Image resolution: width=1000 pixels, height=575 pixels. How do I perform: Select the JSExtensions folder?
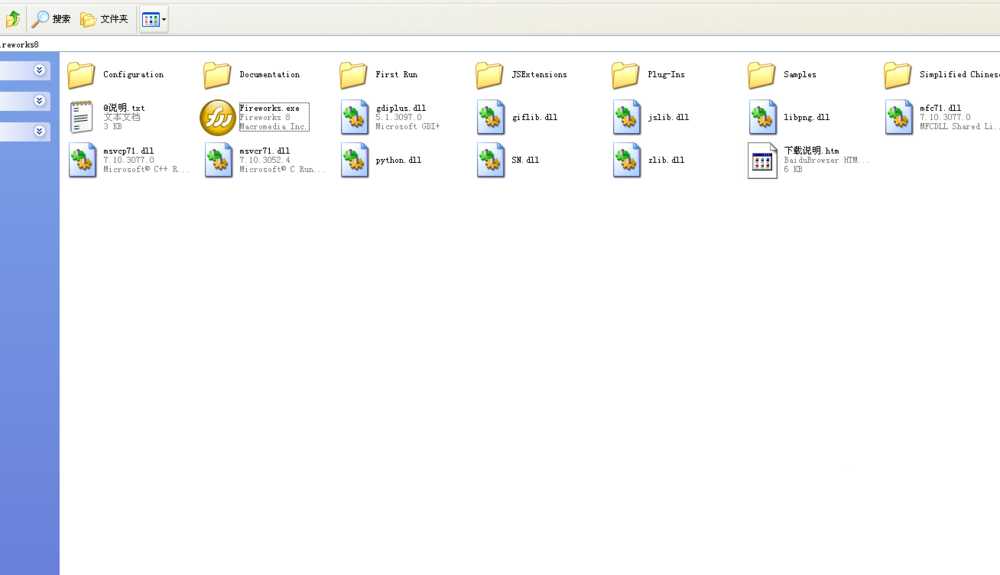coord(490,75)
